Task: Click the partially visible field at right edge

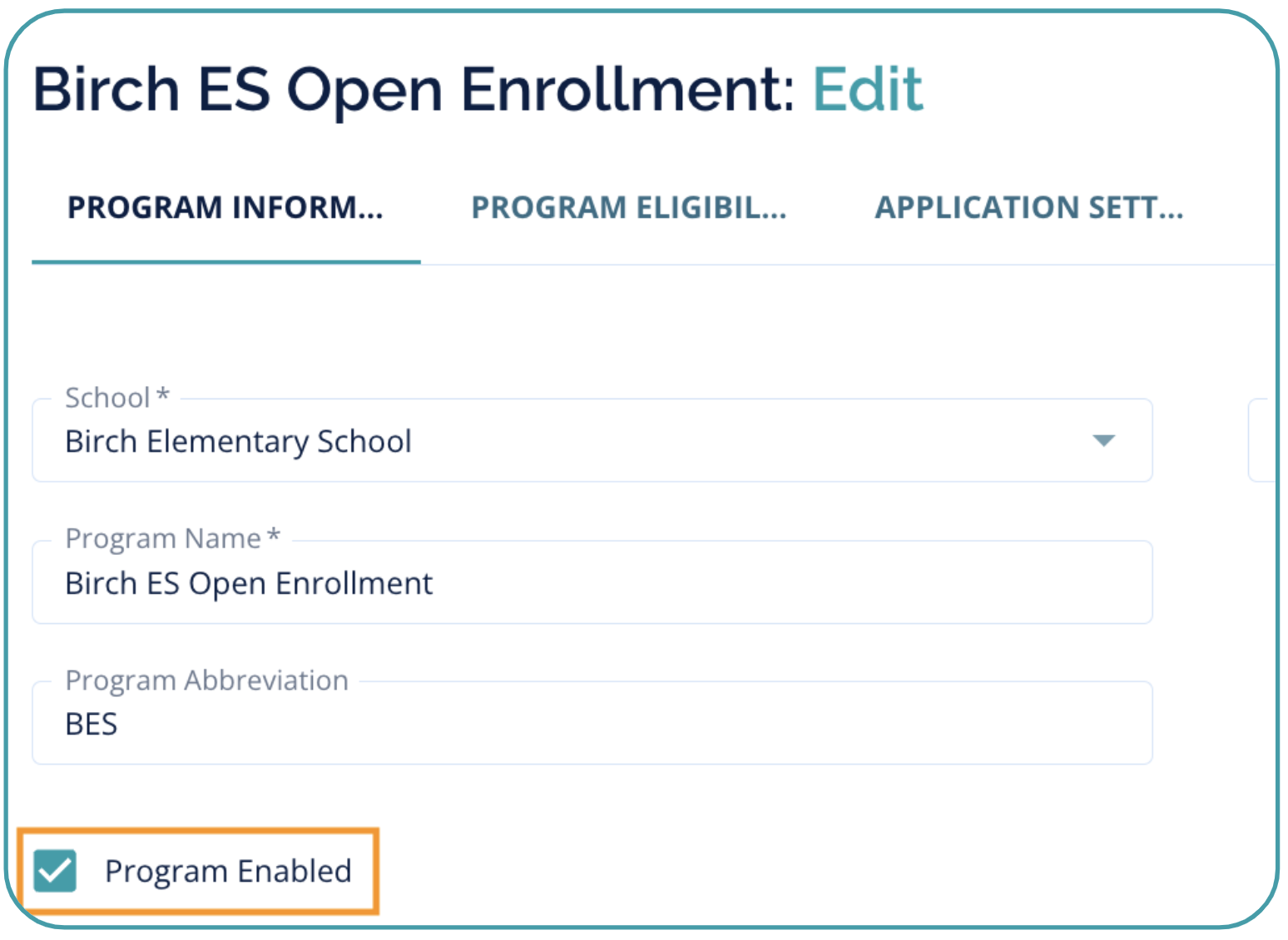Action: [1263, 440]
